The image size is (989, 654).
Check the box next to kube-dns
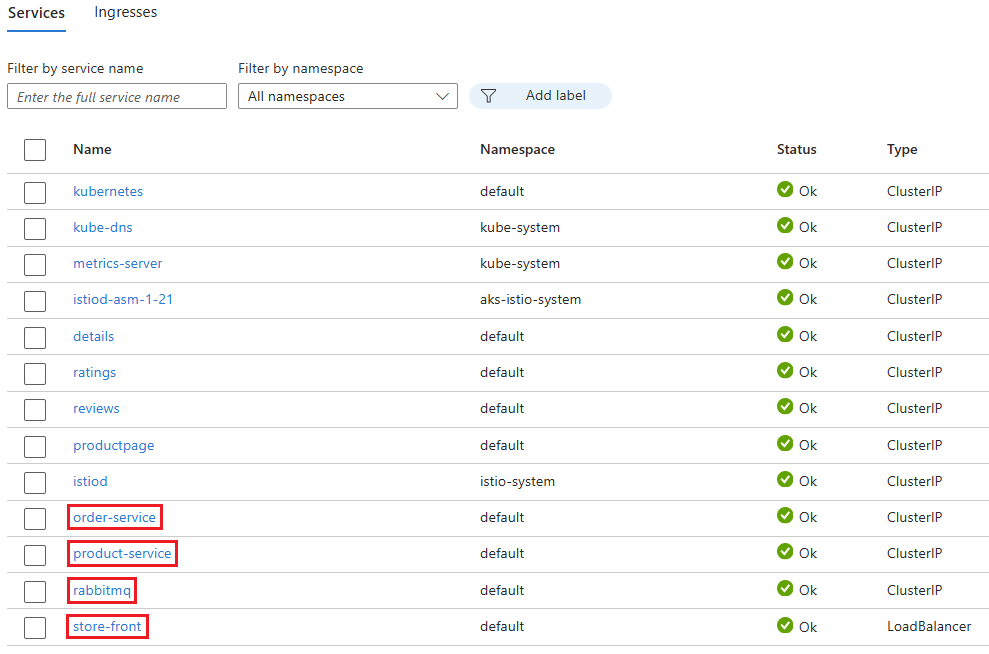[x=35, y=229]
